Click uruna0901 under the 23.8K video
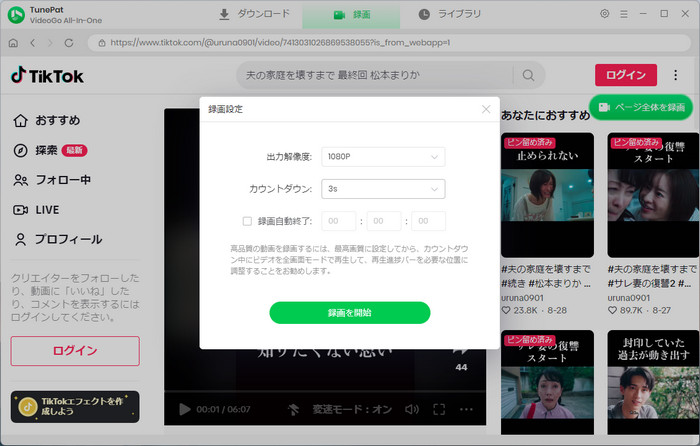The width and height of the screenshot is (700, 446). pyautogui.click(x=522, y=298)
